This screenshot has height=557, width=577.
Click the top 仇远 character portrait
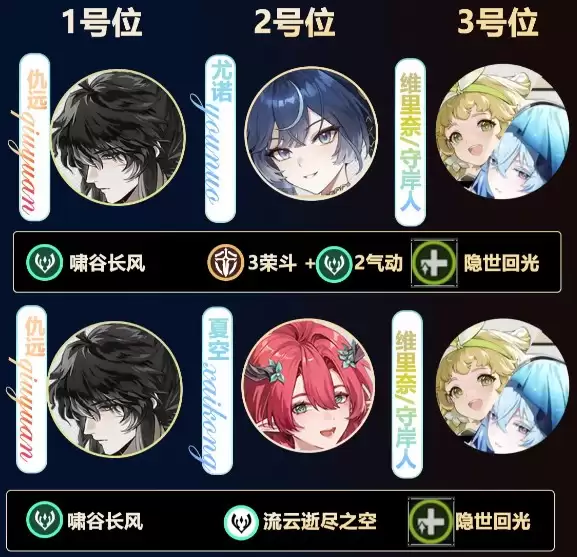[x=118, y=137]
